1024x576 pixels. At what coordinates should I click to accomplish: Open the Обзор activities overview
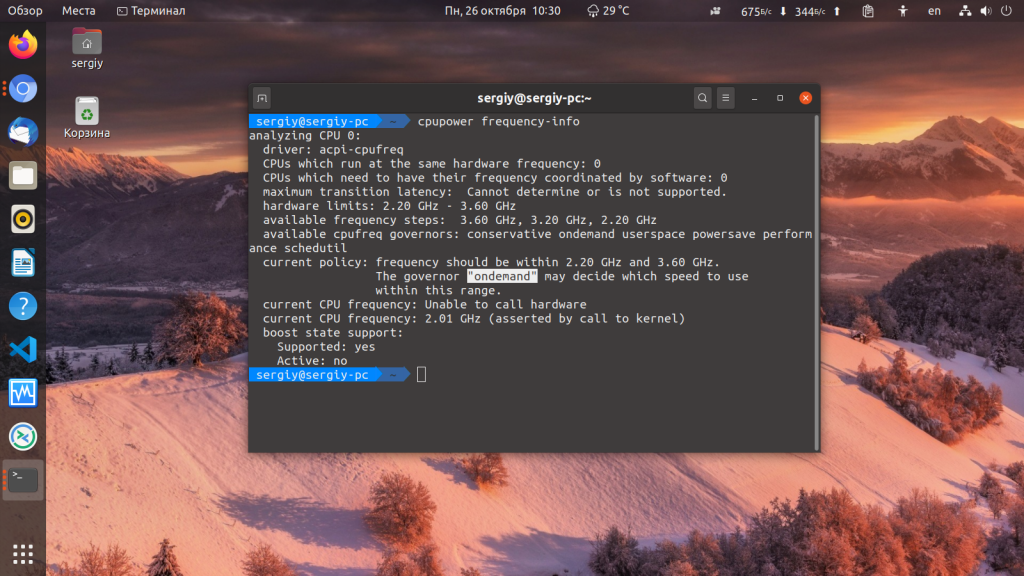25,10
